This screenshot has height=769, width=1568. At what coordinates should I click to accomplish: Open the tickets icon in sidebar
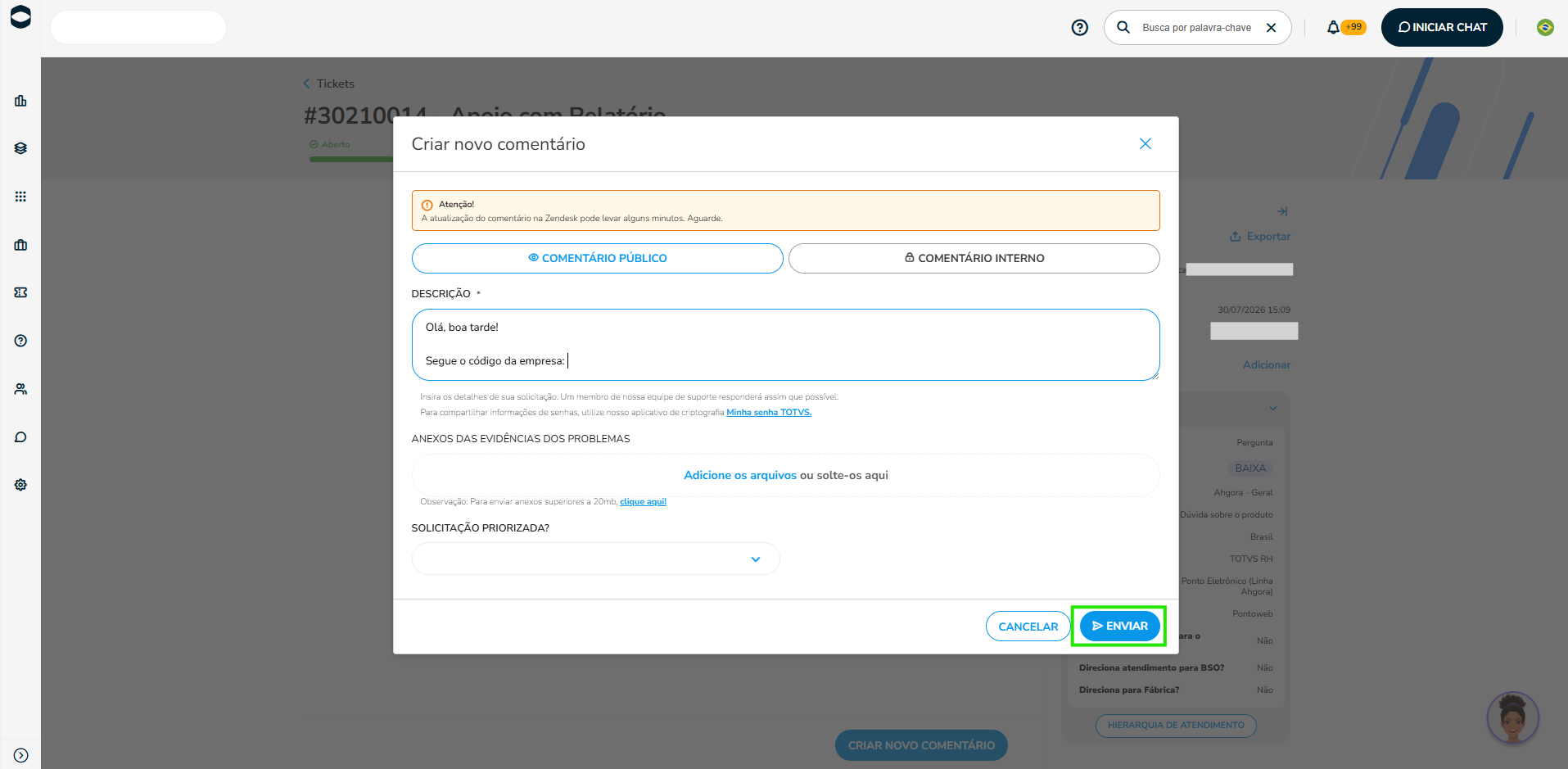(x=20, y=292)
